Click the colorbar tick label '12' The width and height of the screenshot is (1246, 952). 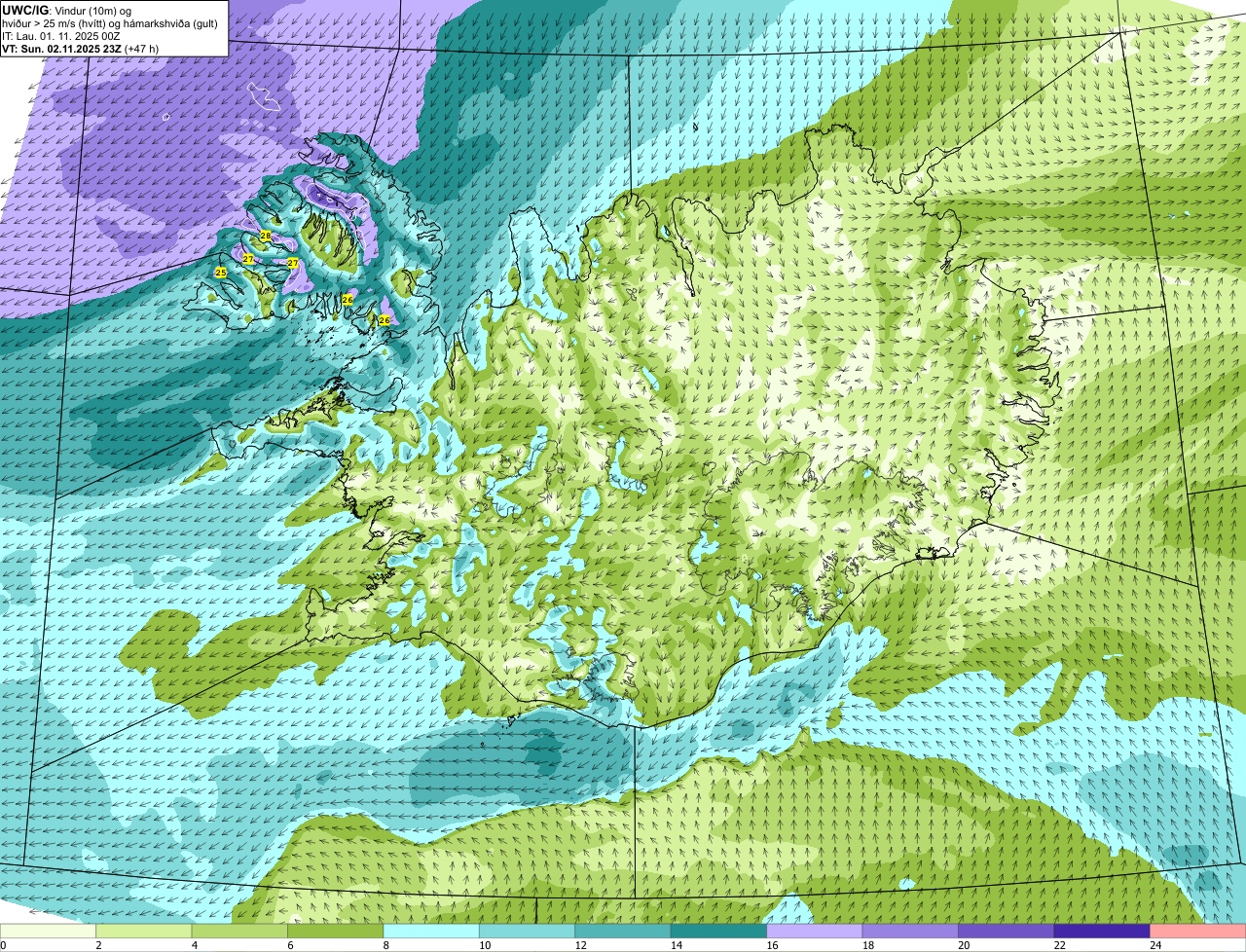[580, 945]
